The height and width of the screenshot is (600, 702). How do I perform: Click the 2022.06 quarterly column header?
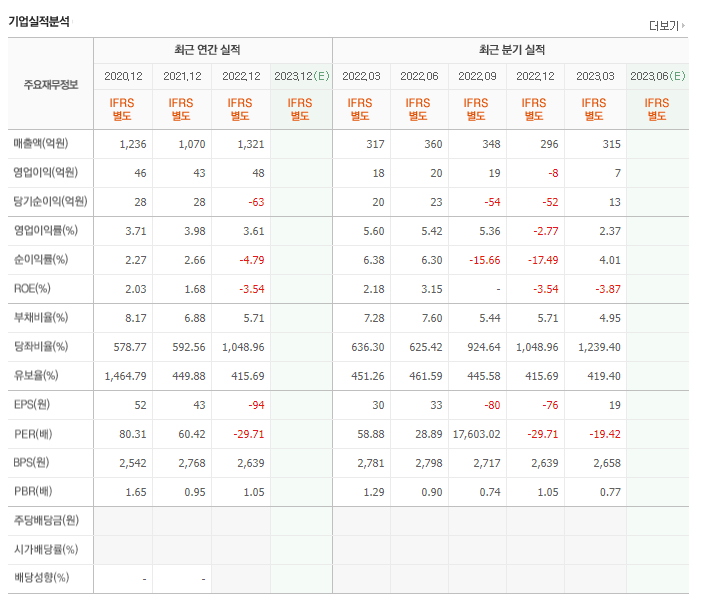pos(419,76)
